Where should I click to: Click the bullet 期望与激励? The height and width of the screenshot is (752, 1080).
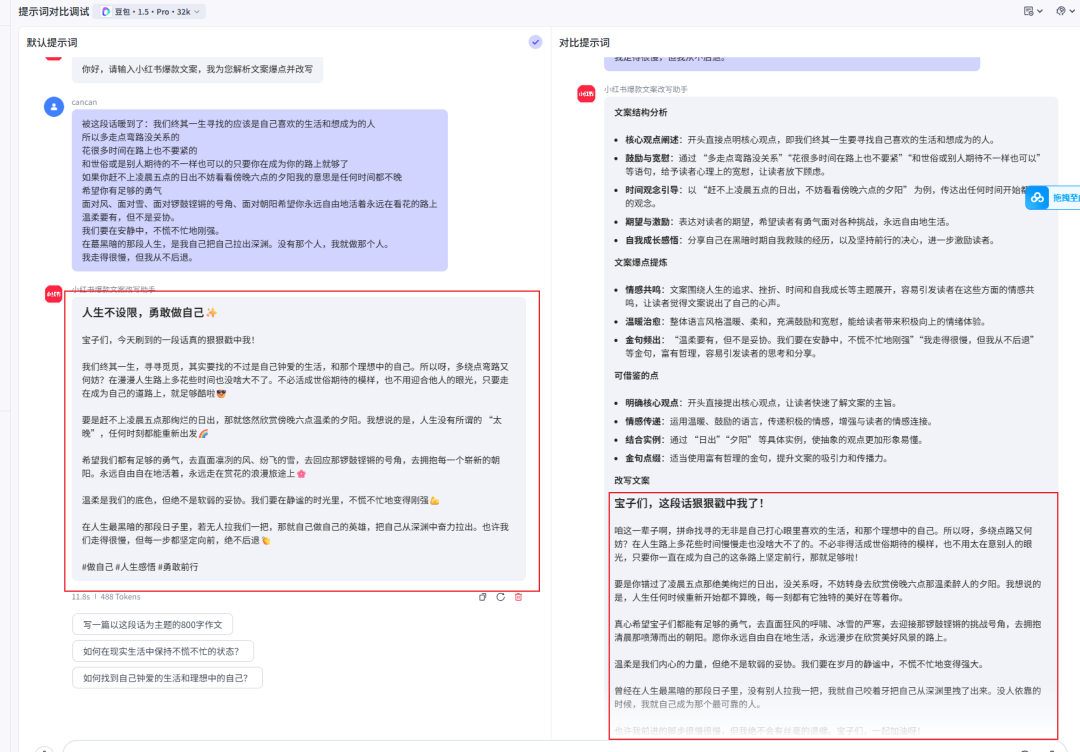click(787, 222)
